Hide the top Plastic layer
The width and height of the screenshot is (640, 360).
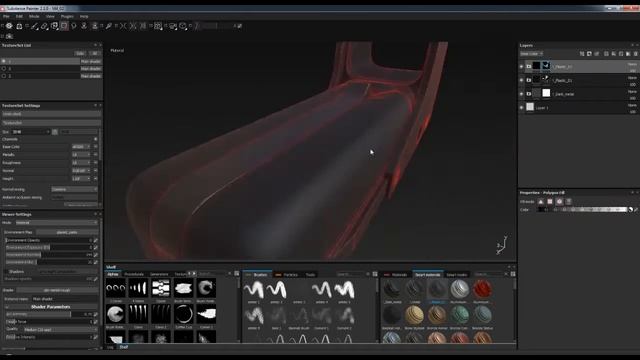(x=521, y=66)
